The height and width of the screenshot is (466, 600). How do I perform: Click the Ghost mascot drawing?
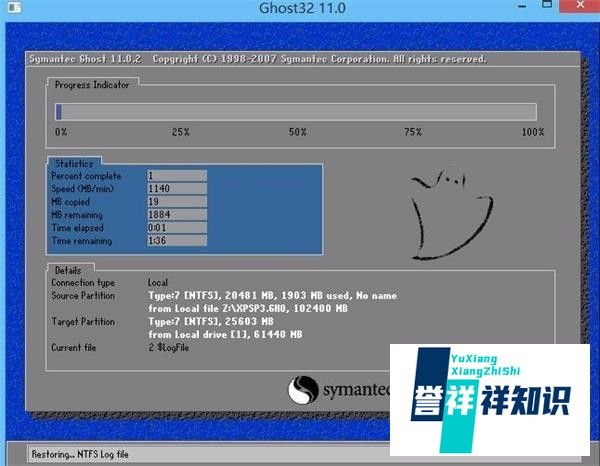coord(452,215)
